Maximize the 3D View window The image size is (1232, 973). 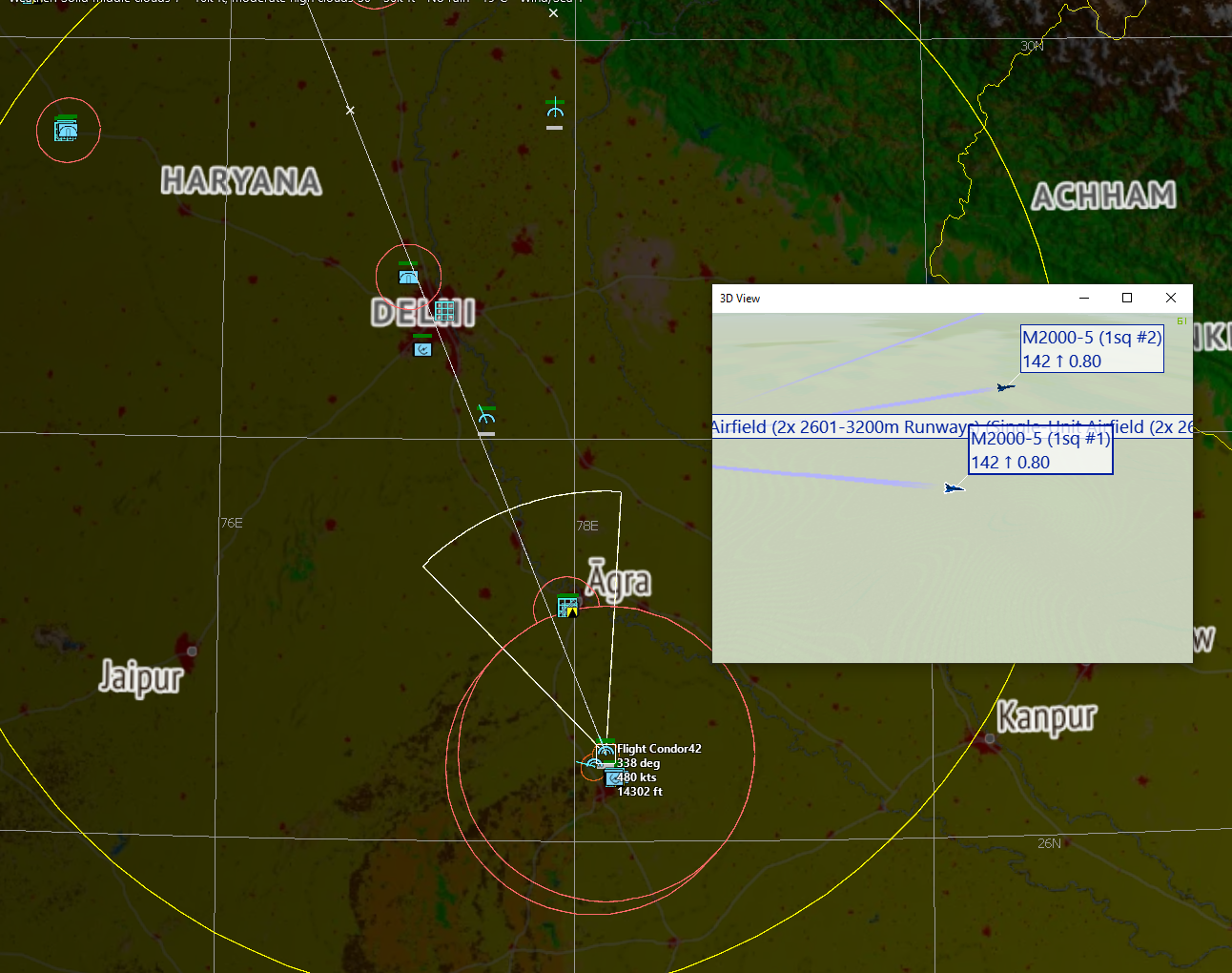coord(1127,298)
